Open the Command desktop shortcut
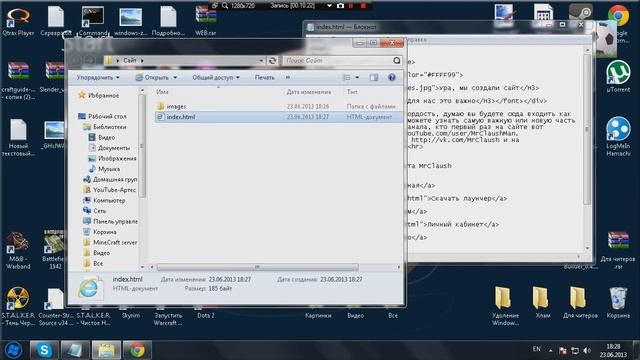The height and width of the screenshot is (360, 640). (93, 20)
